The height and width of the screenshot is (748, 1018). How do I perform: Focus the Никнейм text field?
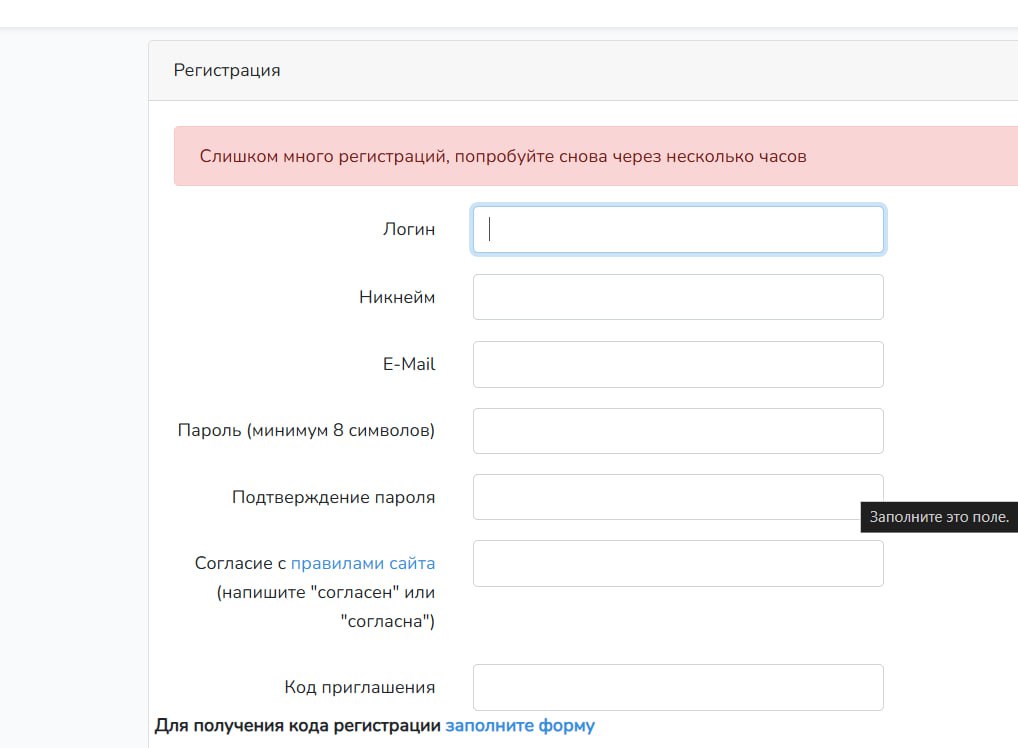click(x=677, y=297)
